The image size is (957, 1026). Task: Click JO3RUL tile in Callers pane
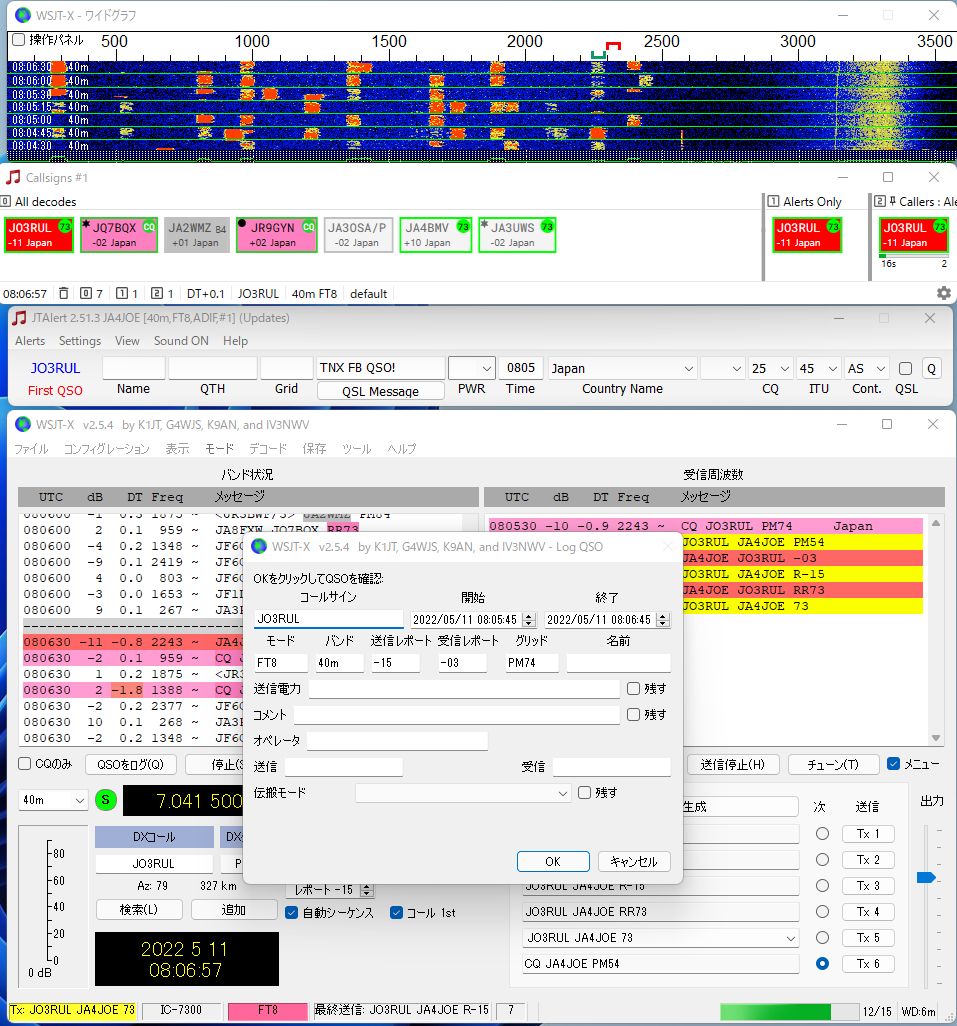(x=914, y=235)
